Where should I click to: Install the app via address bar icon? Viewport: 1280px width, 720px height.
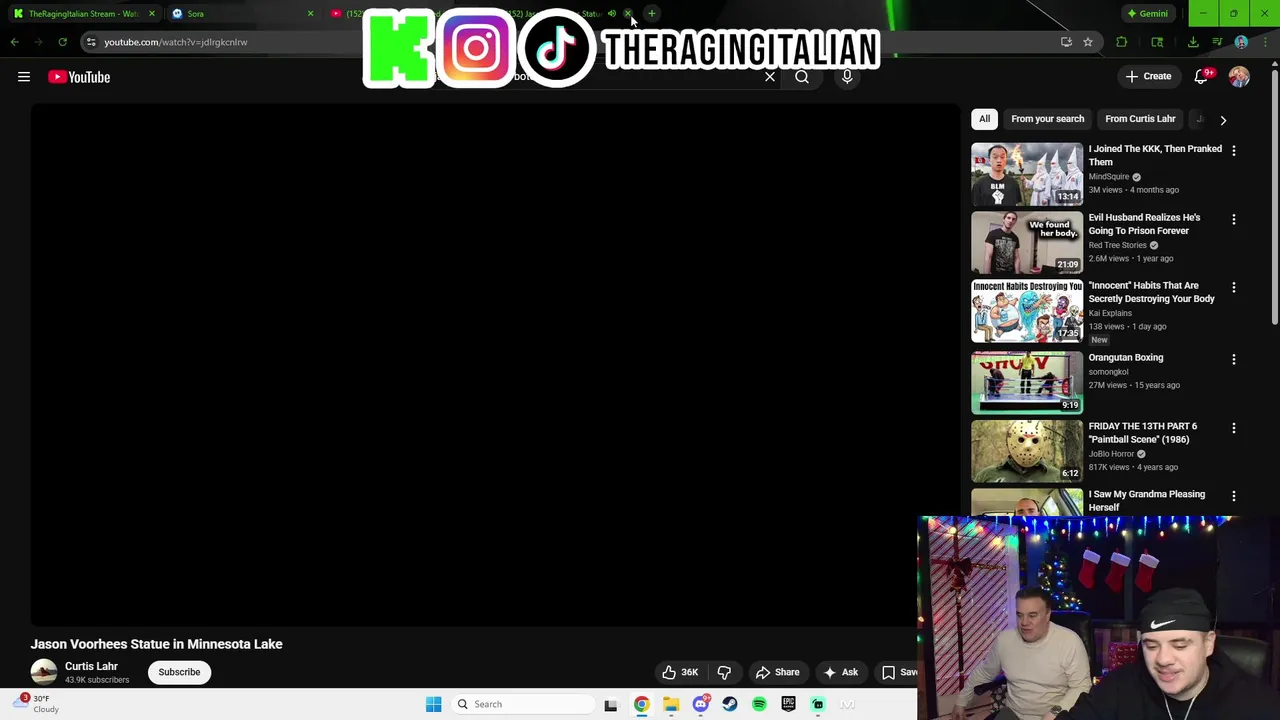(1066, 42)
